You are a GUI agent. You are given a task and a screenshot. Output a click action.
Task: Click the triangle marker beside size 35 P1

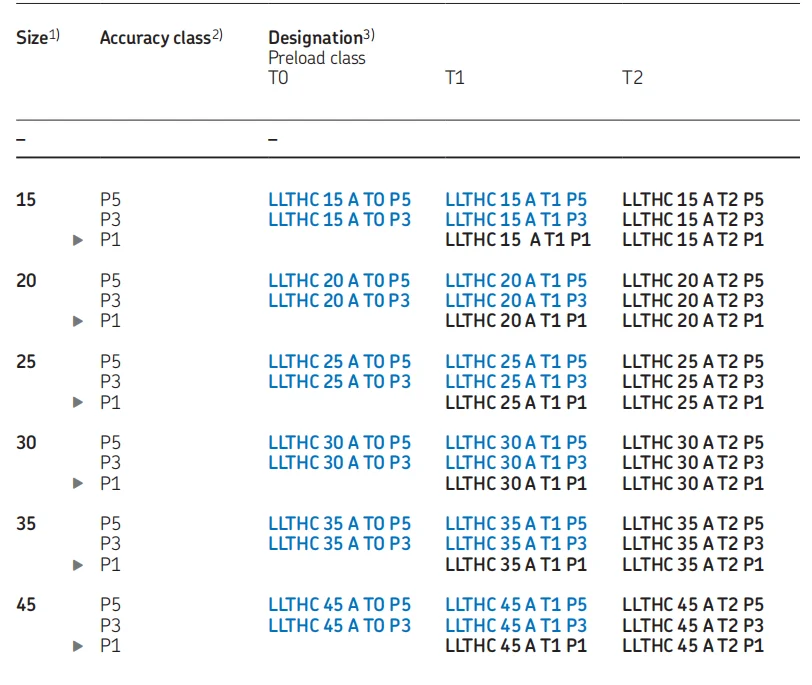click(x=78, y=564)
